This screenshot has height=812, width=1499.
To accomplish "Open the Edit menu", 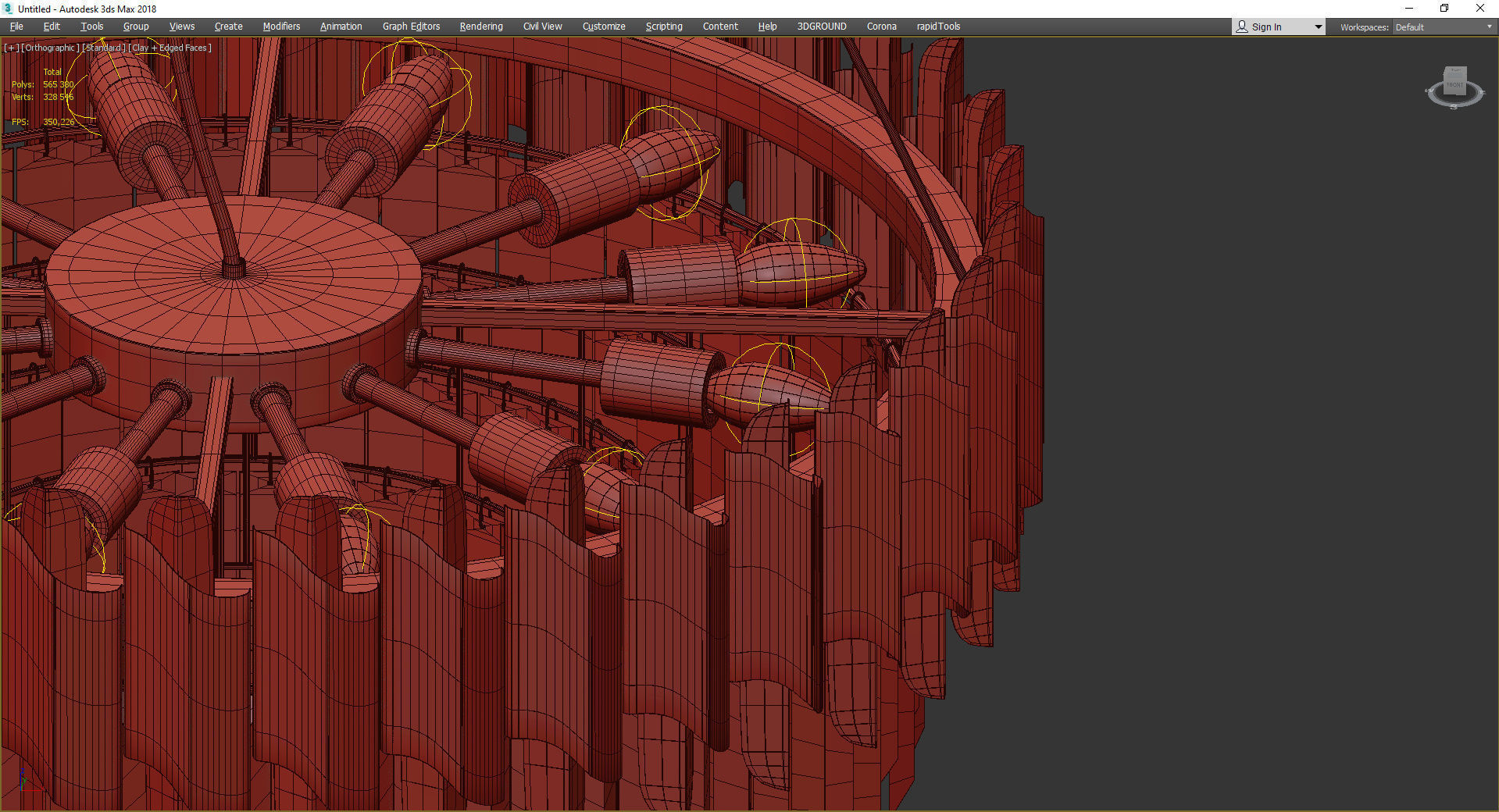I will pyautogui.click(x=52, y=27).
